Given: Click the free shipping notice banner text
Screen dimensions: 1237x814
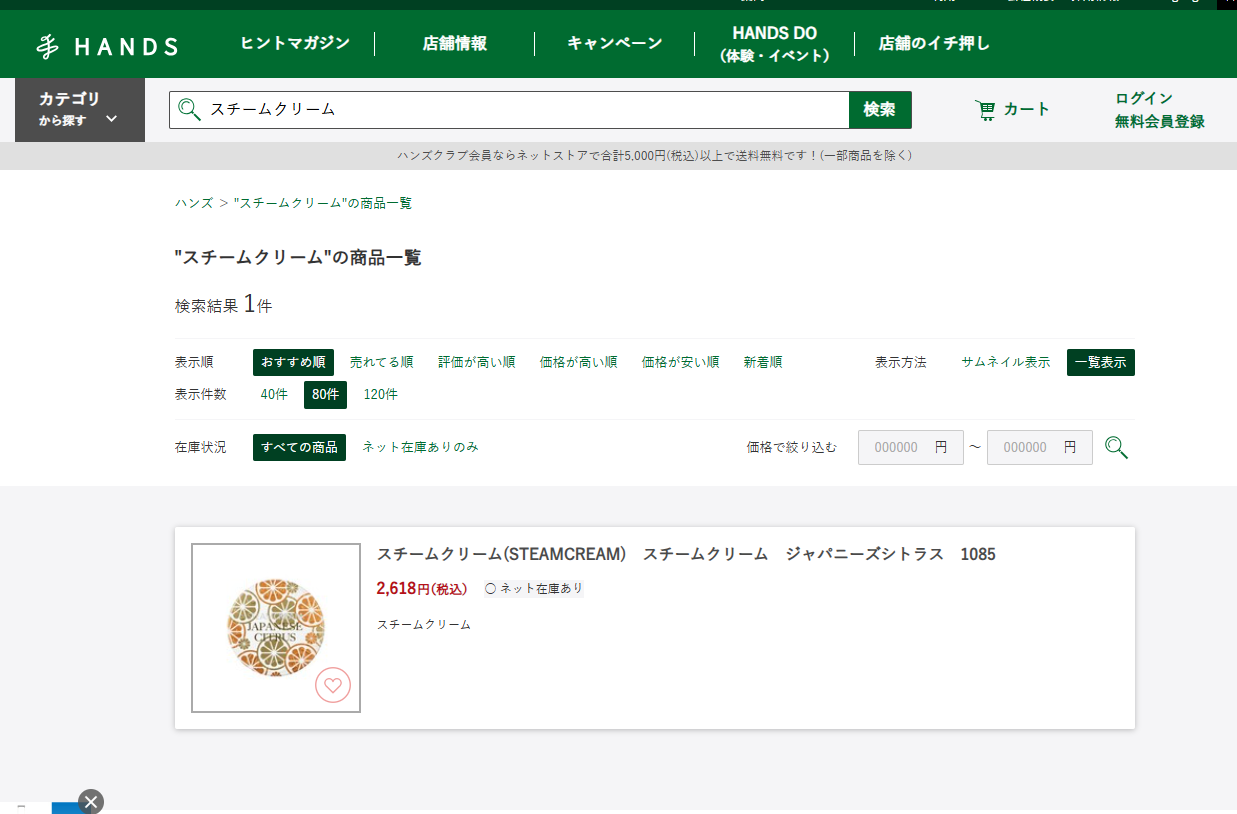Looking at the screenshot, I should pyautogui.click(x=654, y=156).
